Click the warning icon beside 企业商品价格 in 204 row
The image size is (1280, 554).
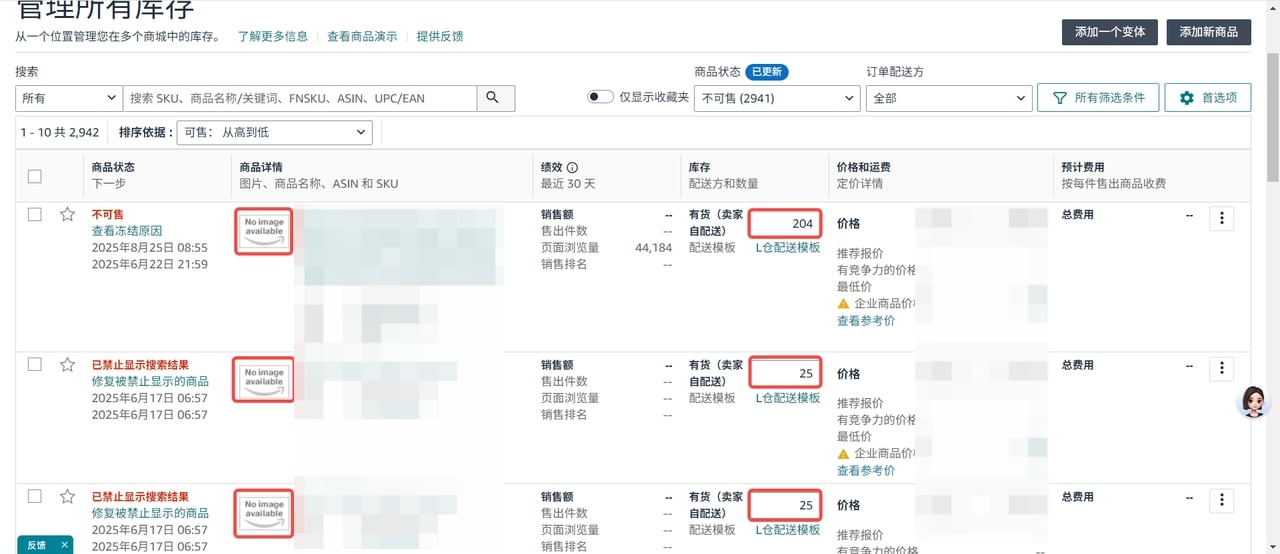point(843,303)
